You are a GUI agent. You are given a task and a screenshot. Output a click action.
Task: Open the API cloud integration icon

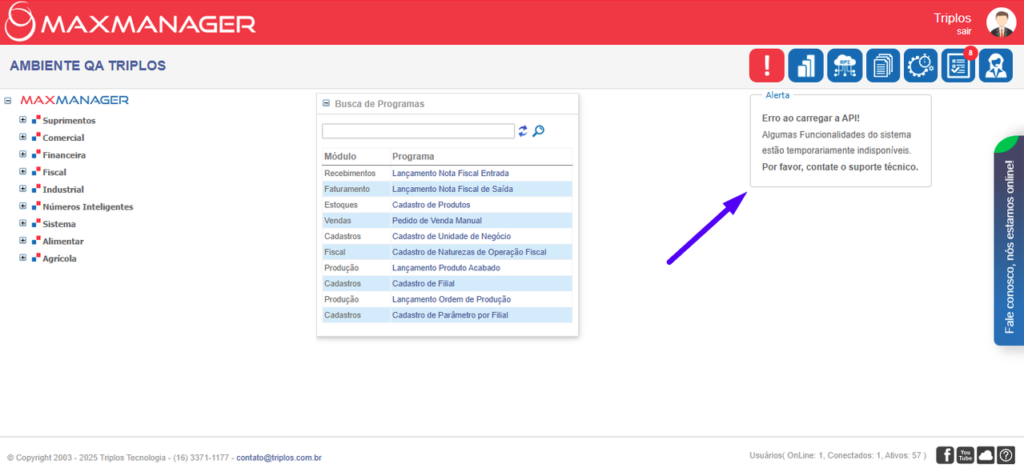tap(845, 65)
